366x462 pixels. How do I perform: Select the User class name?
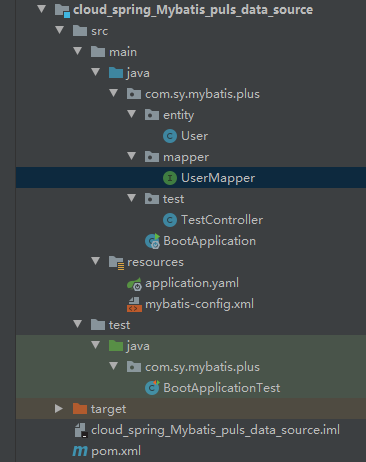pos(194,136)
